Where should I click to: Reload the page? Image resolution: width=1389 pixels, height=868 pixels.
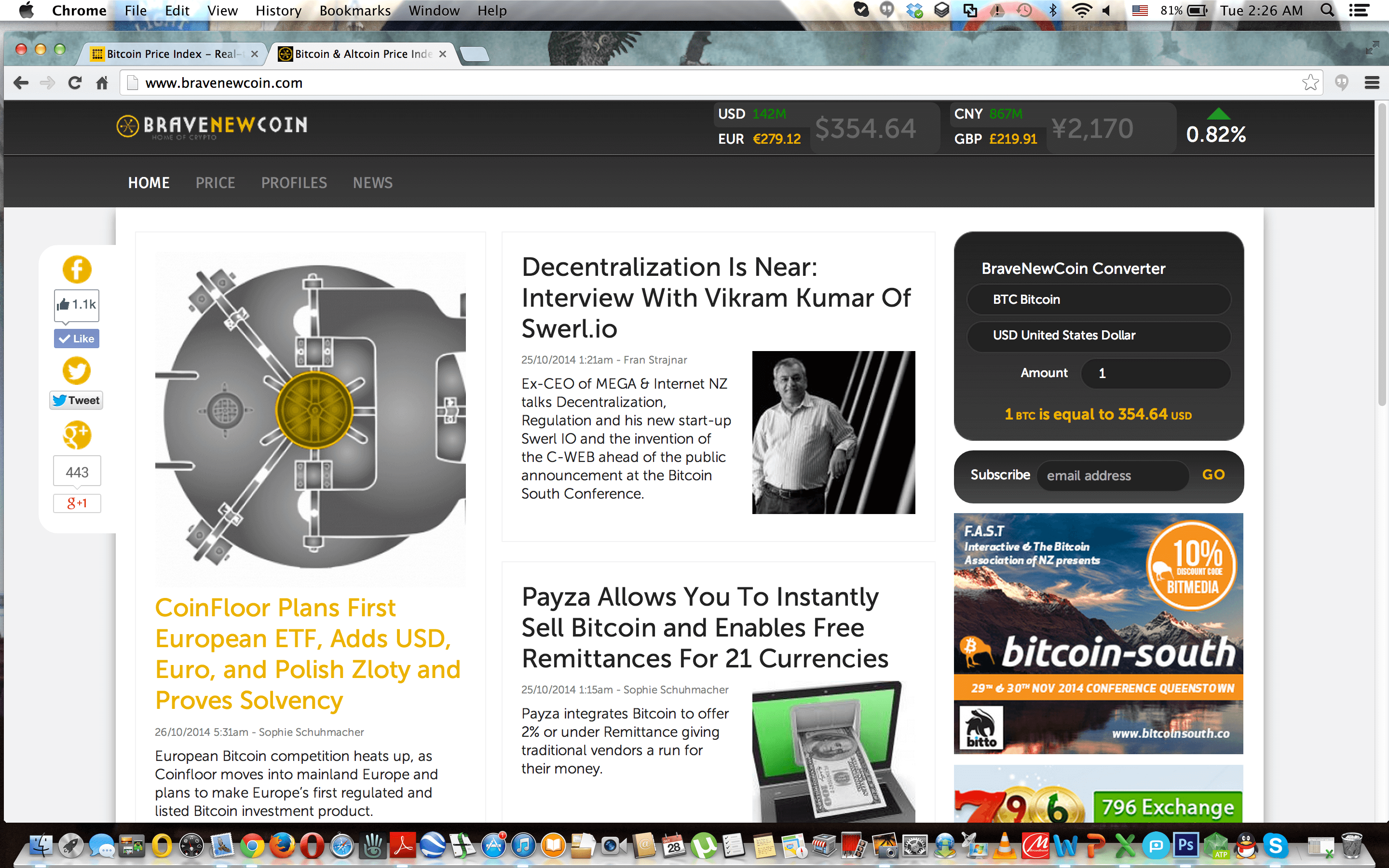click(x=75, y=82)
